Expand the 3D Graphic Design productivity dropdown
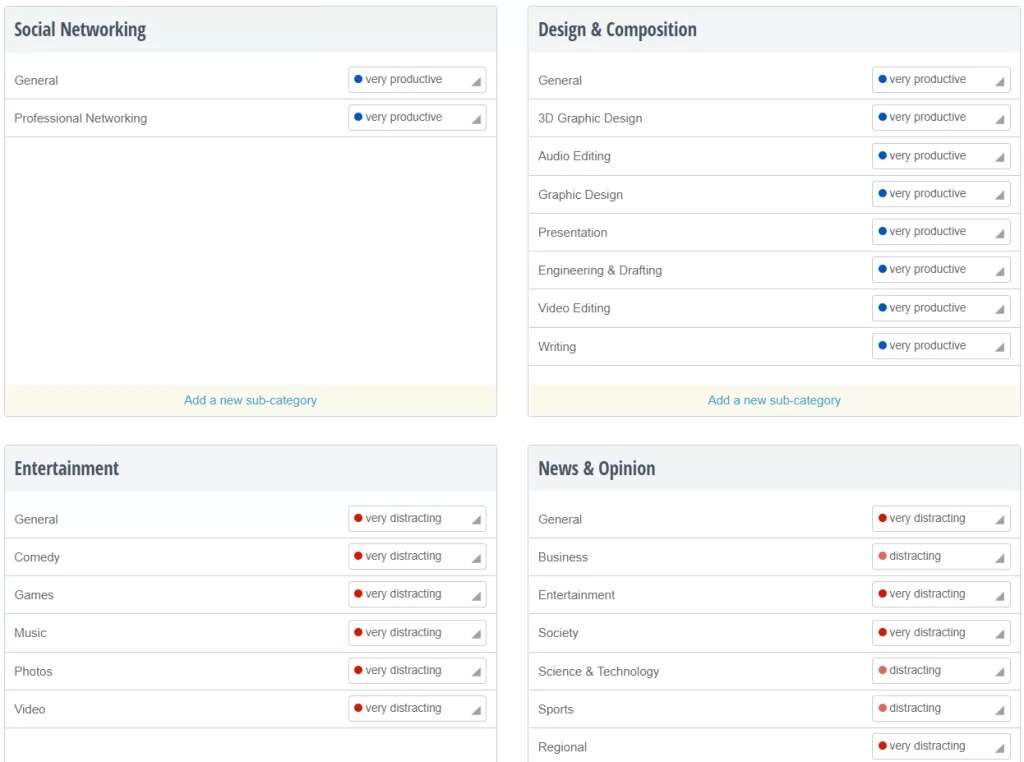The image size is (1024, 762). point(941,118)
